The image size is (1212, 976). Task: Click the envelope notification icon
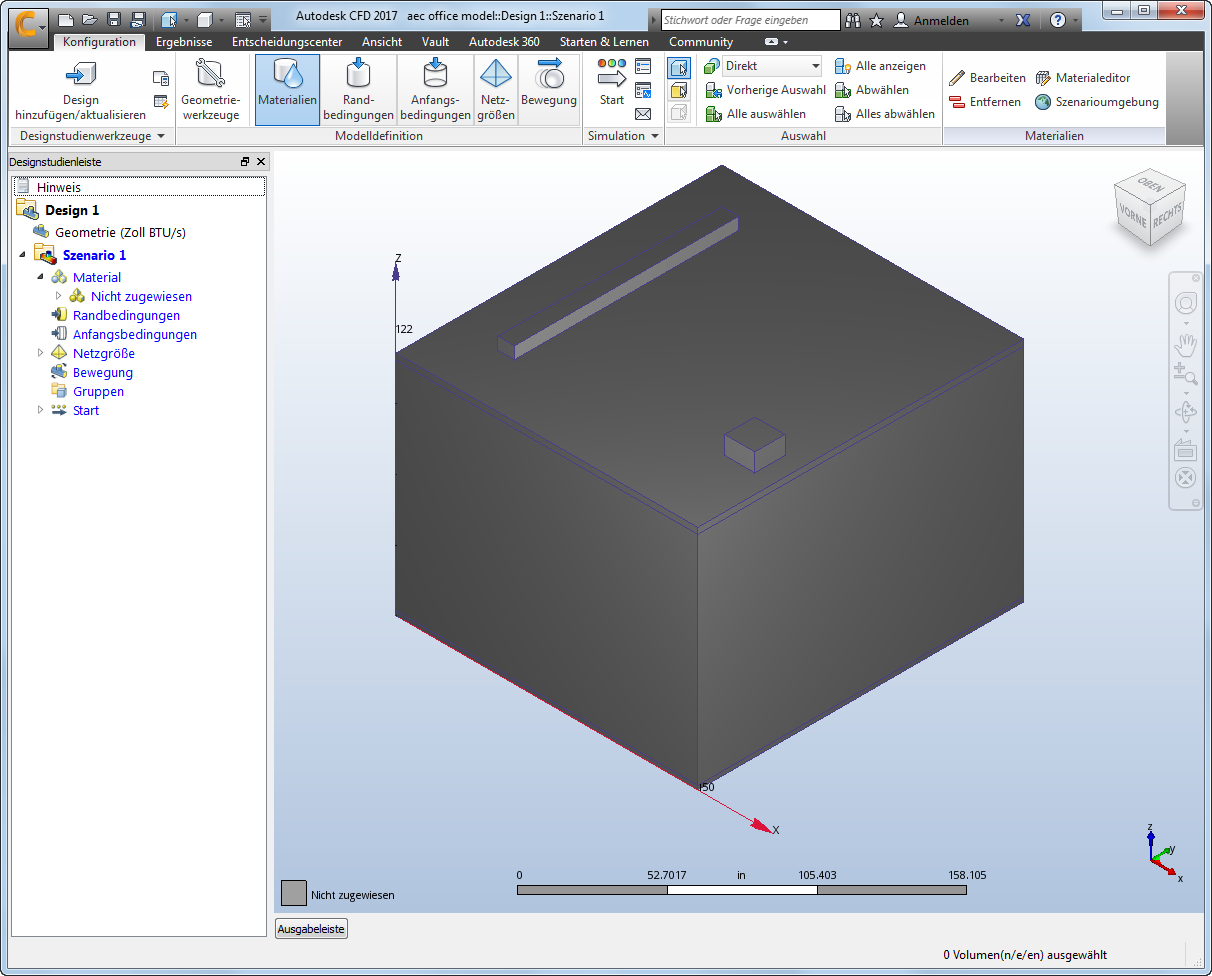[x=643, y=114]
